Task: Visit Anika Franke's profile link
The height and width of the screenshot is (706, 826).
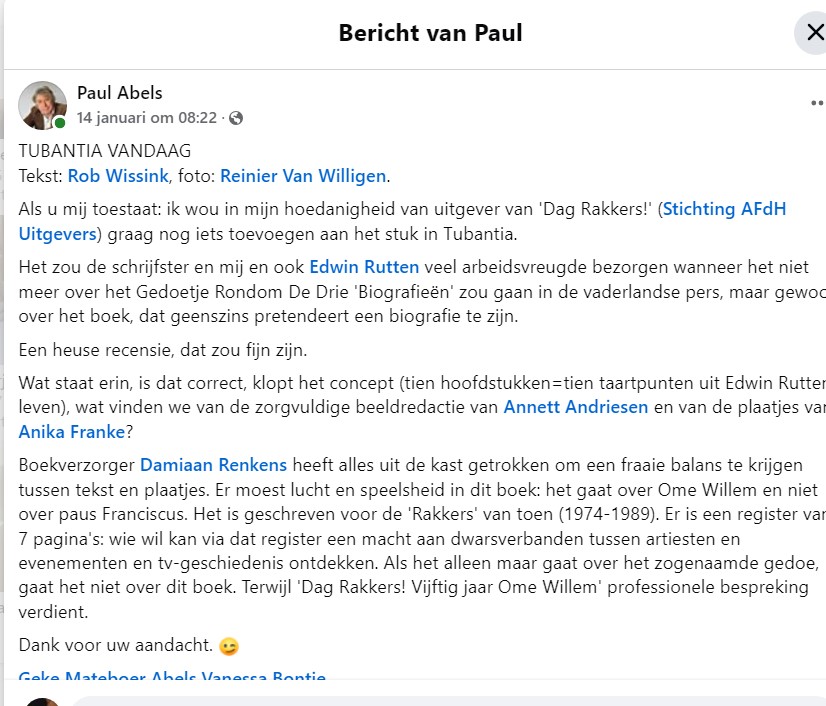Action: pyautogui.click(x=69, y=432)
